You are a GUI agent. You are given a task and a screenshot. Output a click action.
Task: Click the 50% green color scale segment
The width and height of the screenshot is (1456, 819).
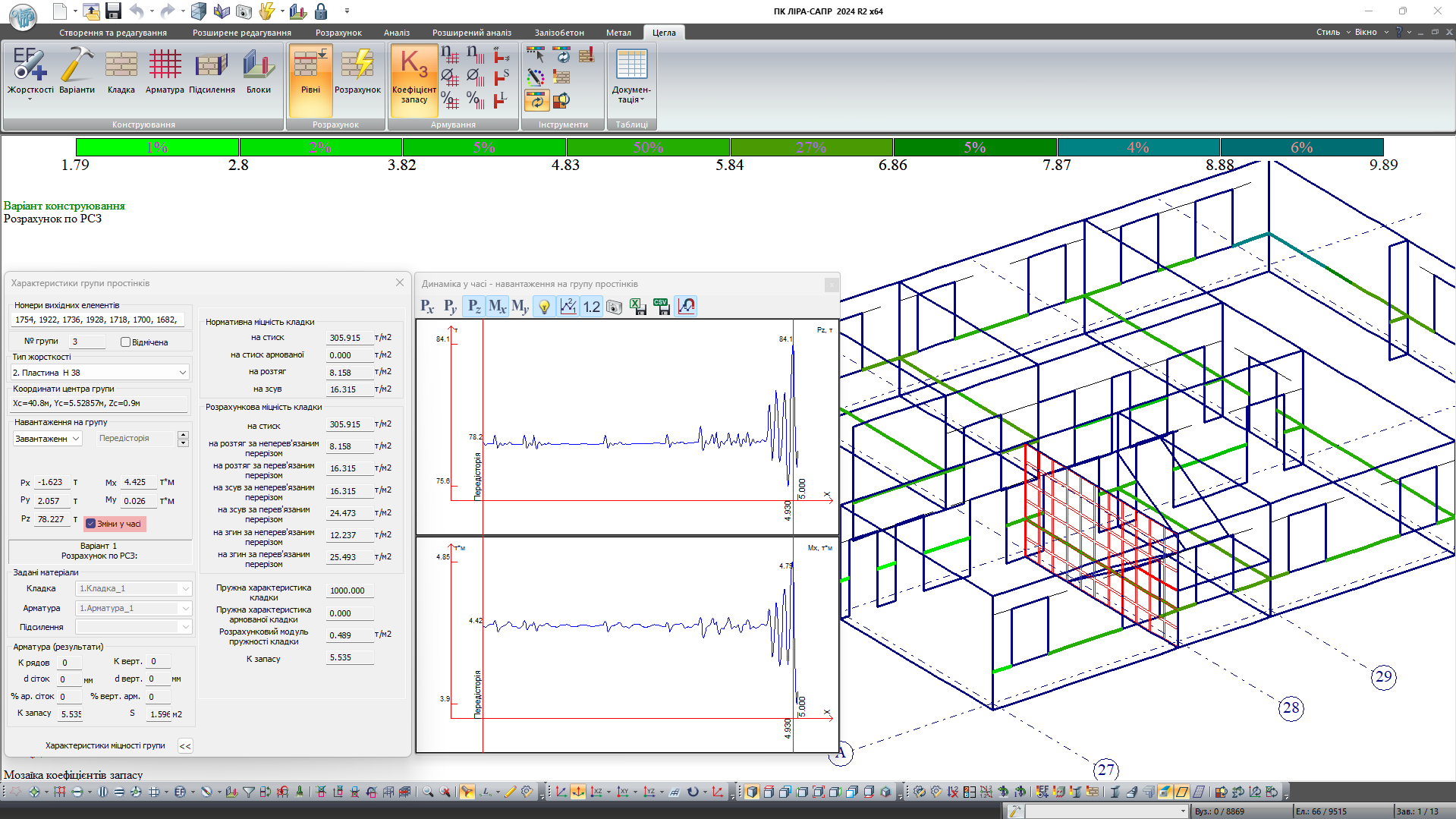pyautogui.click(x=648, y=147)
